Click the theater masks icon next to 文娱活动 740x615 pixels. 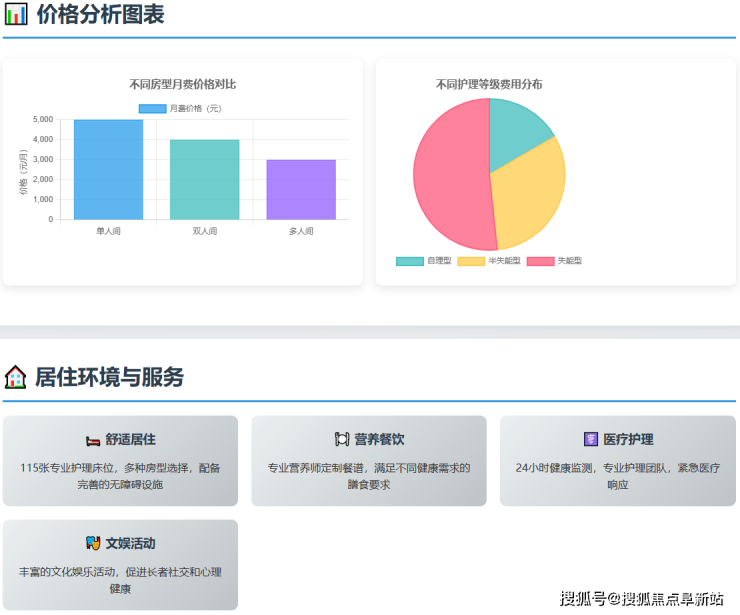click(x=93, y=544)
